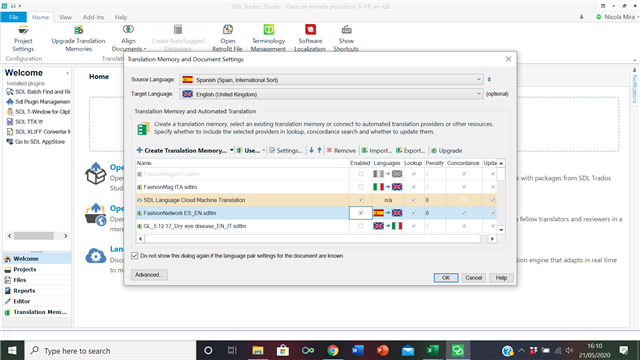Expand Align Documents dropdown arrow
This screenshot has width=640, height=360.
pyautogui.click(x=145, y=49)
